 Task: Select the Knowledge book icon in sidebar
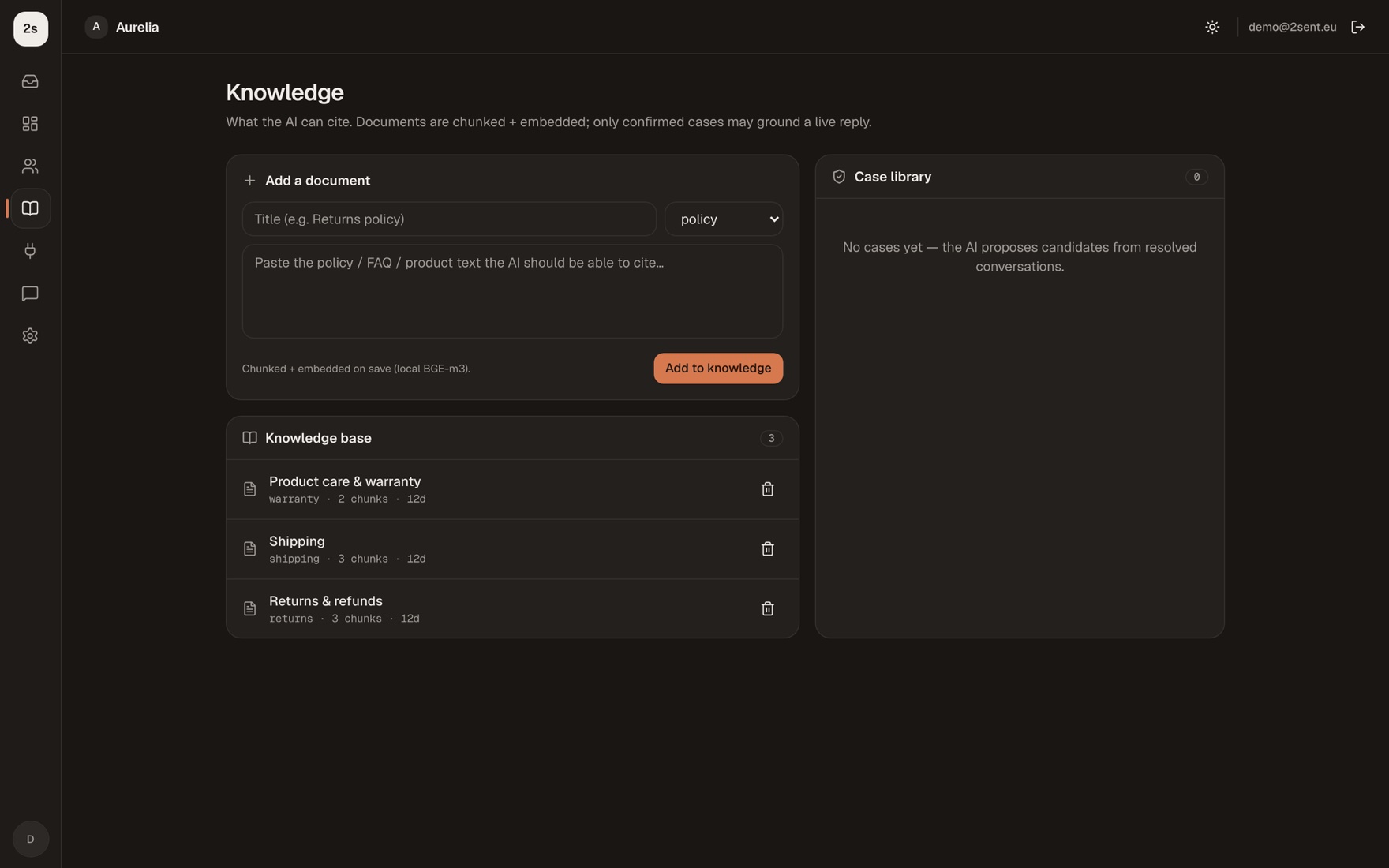[30, 208]
